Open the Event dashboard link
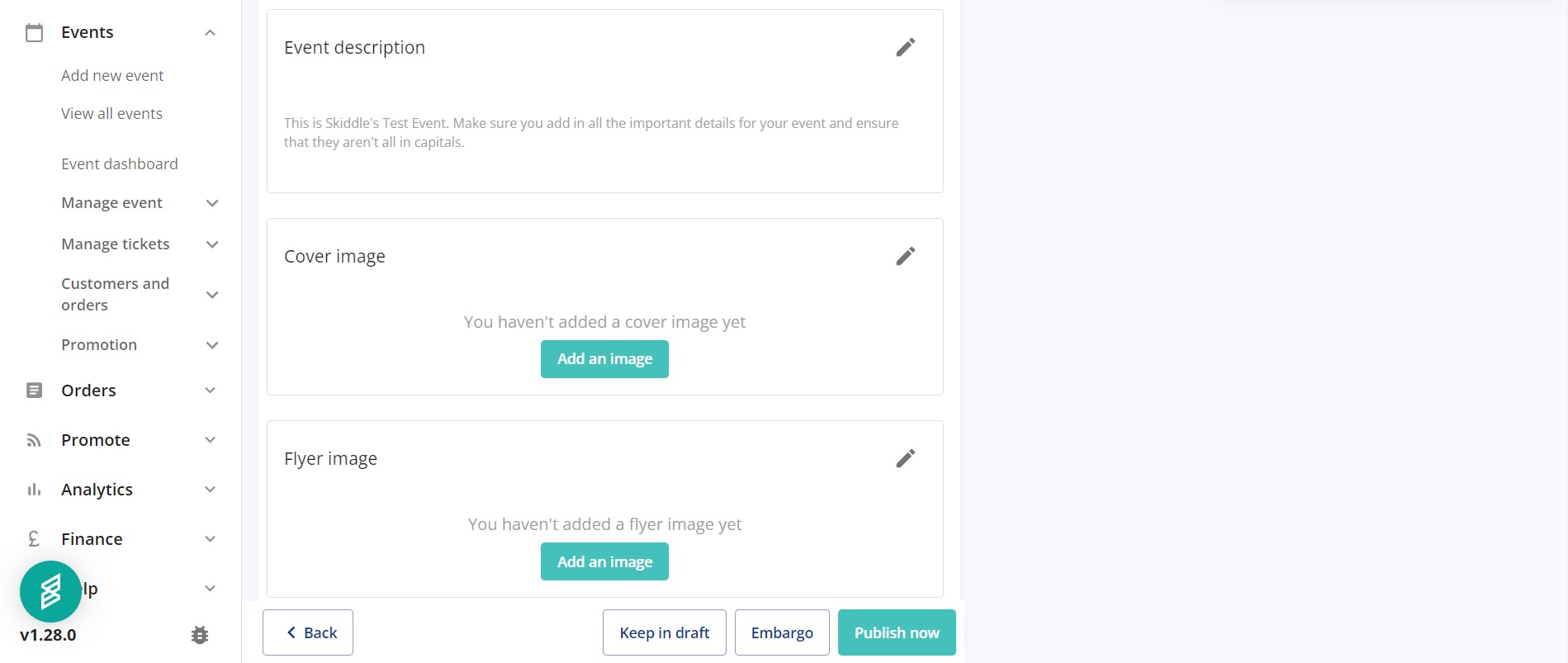Viewport: 1568px width, 663px height. pos(120,163)
